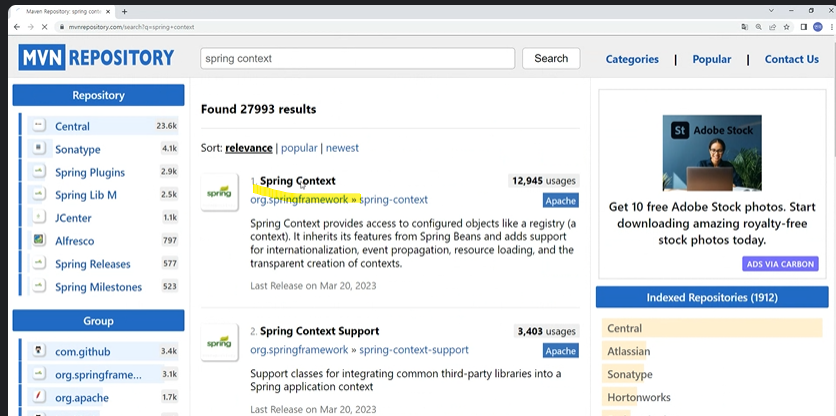Screen dimensions: 836x416
Task: Click the tab search chevron
Action: click(x=771, y=11)
